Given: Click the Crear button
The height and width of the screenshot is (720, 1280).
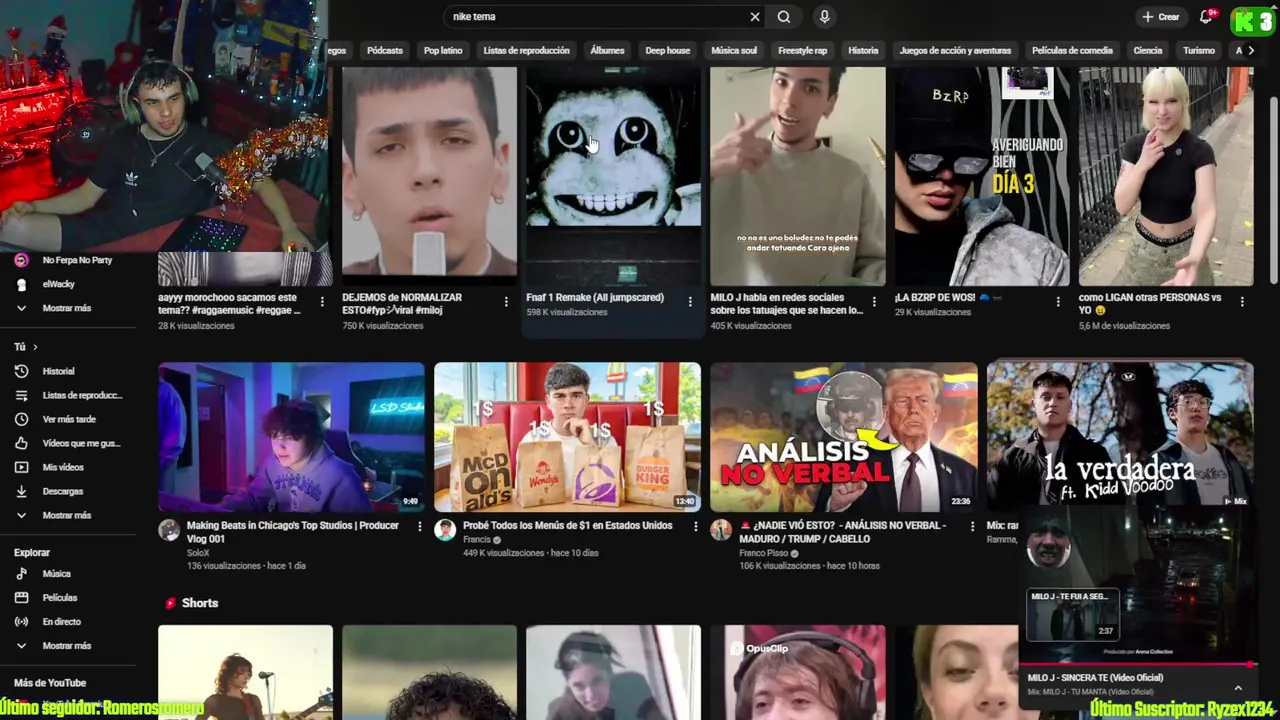Looking at the screenshot, I should 1161,16.
